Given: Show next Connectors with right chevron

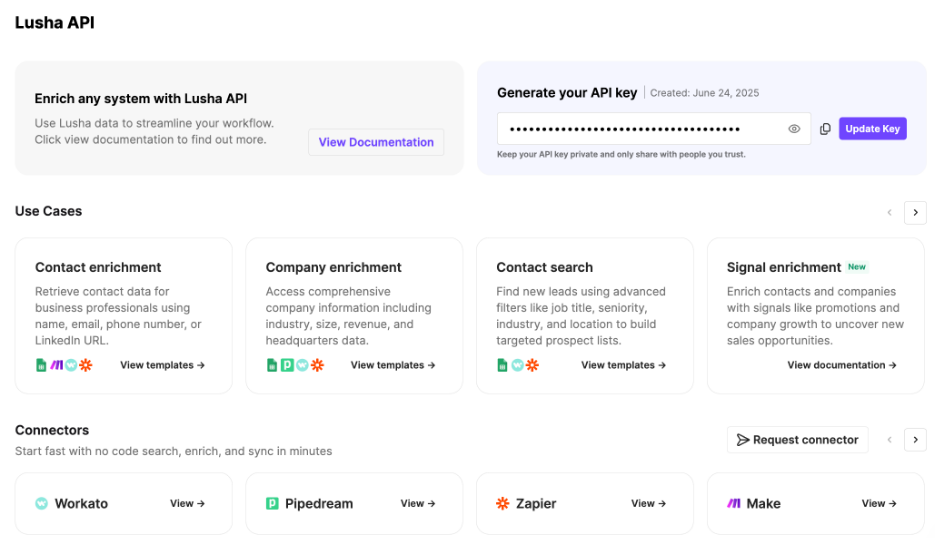Looking at the screenshot, I should [x=915, y=440].
